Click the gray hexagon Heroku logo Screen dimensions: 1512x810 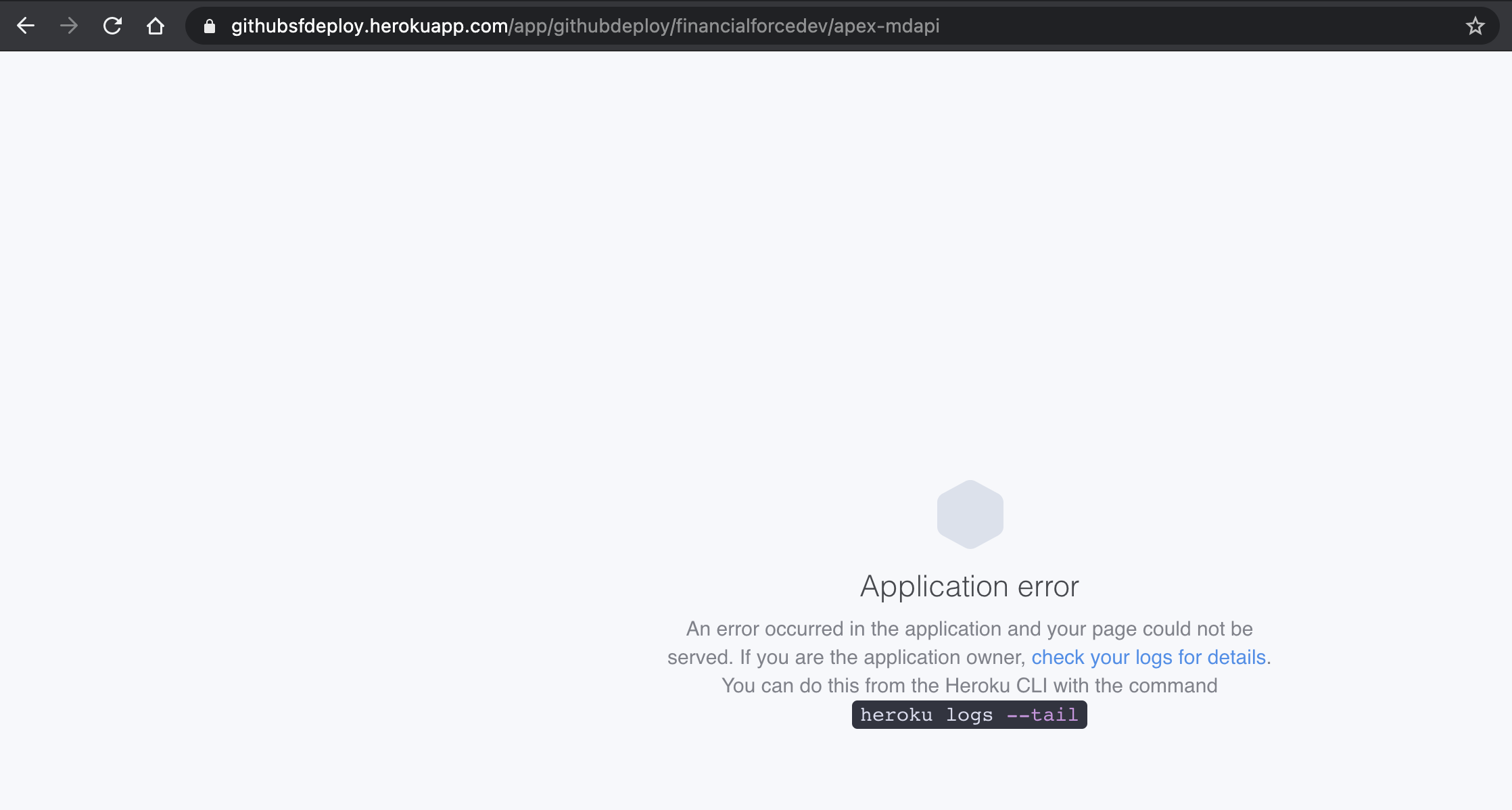point(970,514)
